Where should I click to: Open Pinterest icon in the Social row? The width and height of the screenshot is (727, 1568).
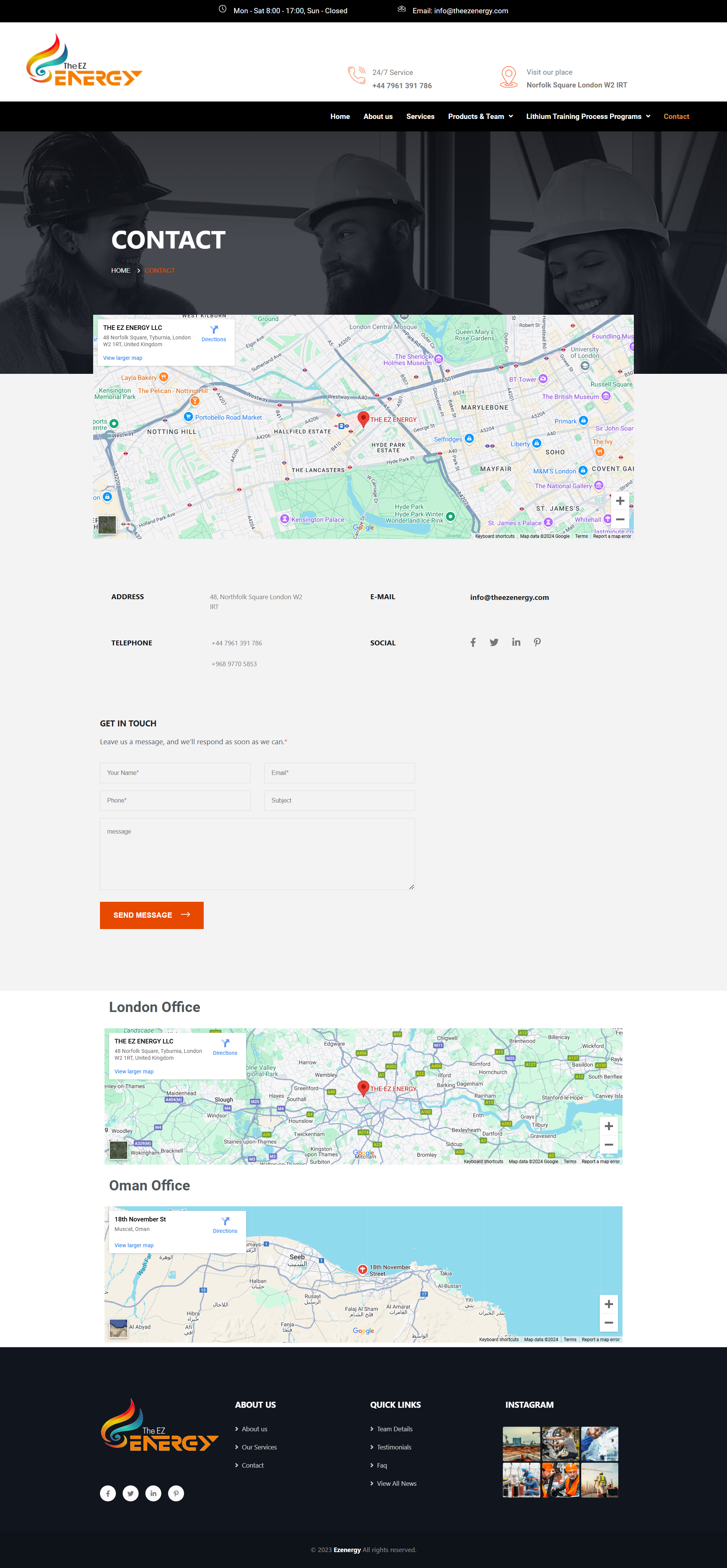pyautogui.click(x=537, y=642)
